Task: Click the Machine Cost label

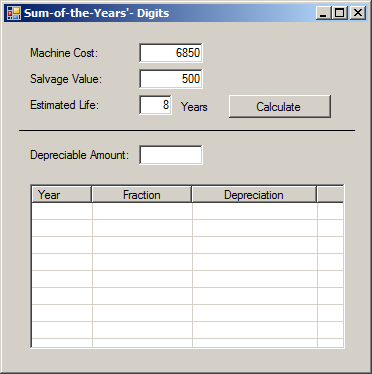Action: point(64,53)
